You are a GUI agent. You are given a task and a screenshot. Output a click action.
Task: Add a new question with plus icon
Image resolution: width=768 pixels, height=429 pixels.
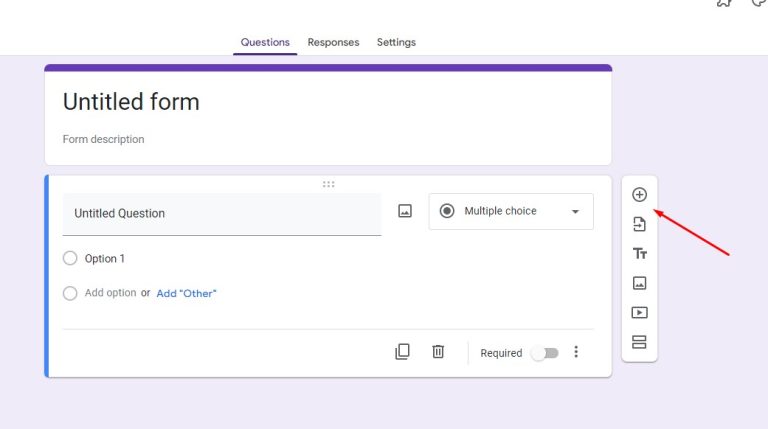click(x=639, y=195)
